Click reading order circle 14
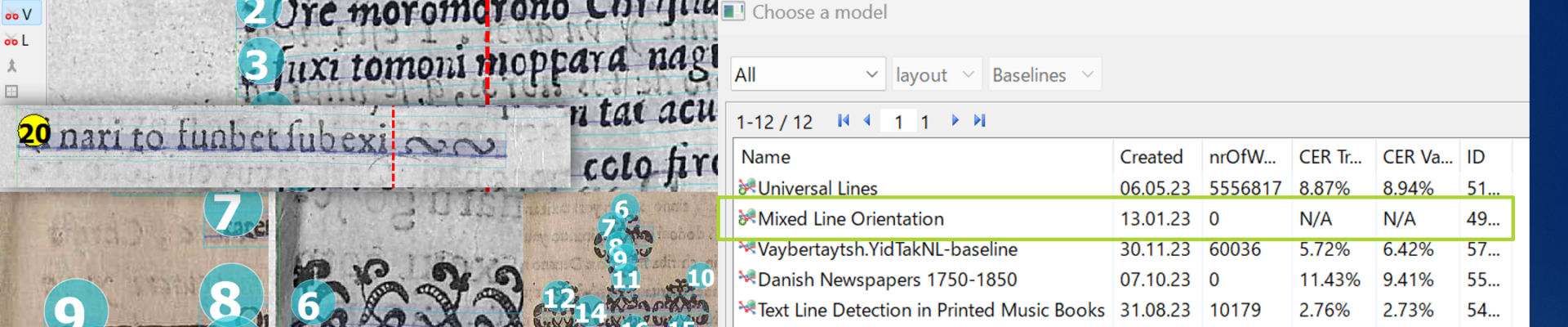 pyautogui.click(x=590, y=311)
